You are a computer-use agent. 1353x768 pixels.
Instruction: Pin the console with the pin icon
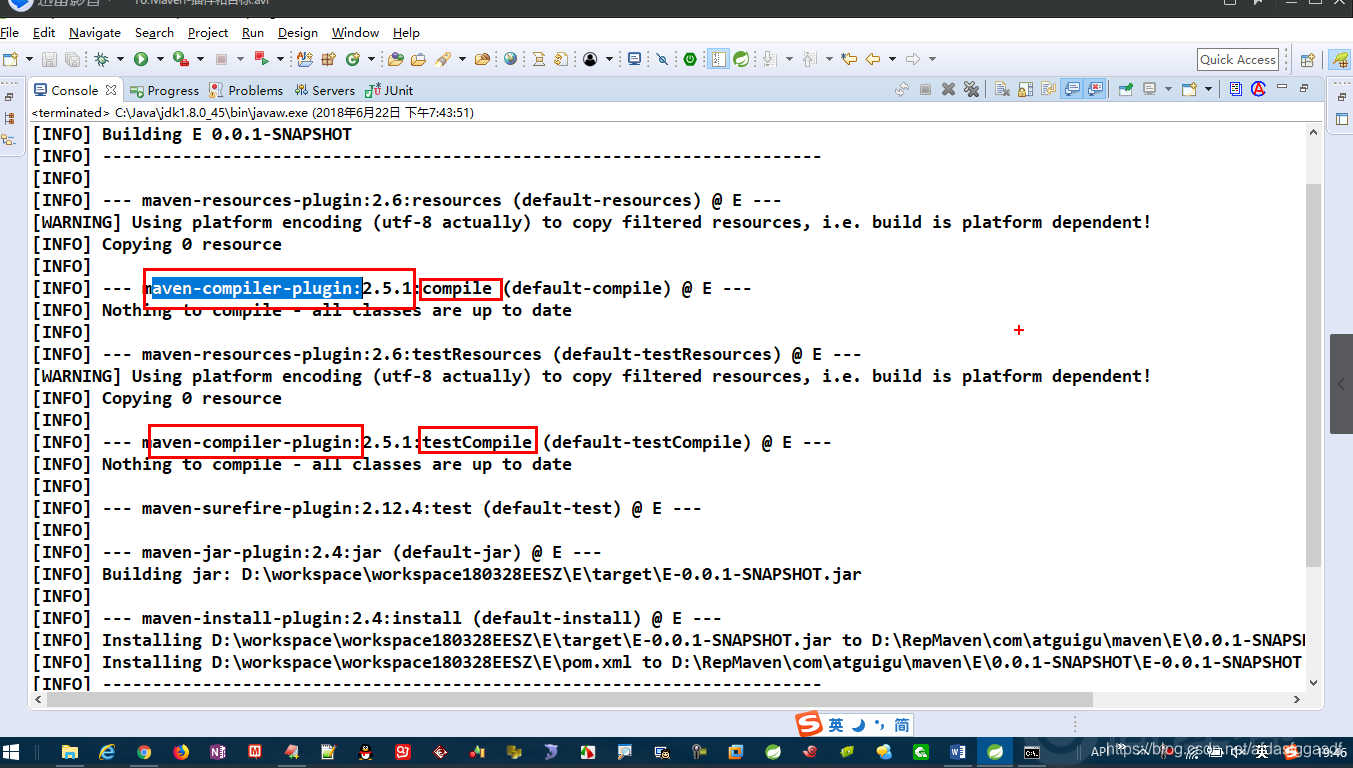point(1125,89)
